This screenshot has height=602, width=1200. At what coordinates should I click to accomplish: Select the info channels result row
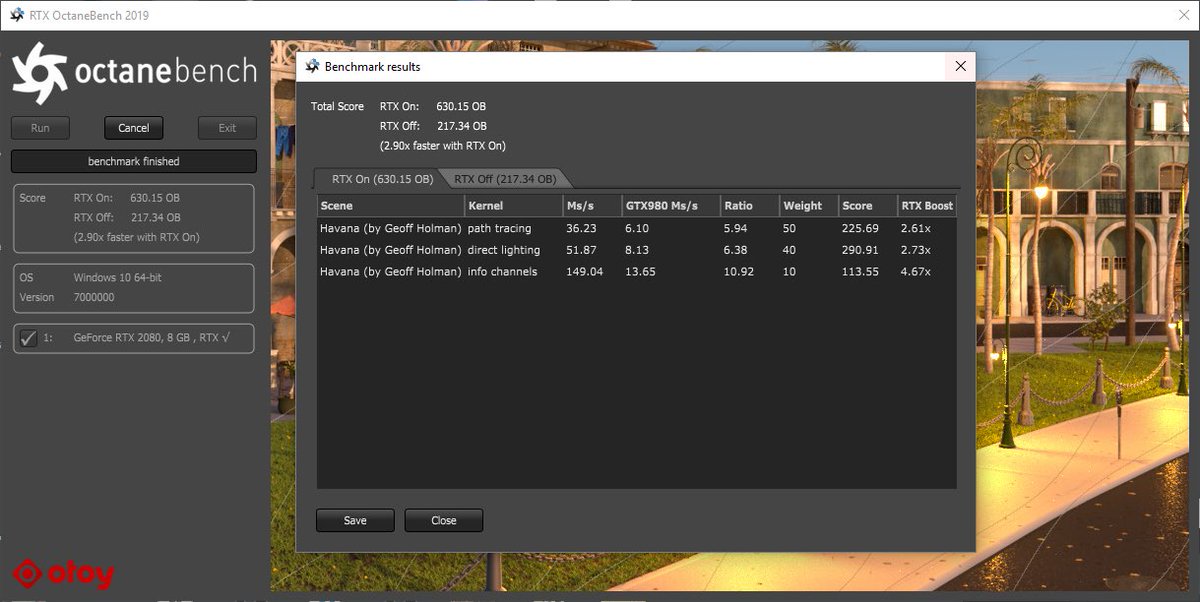[637, 271]
